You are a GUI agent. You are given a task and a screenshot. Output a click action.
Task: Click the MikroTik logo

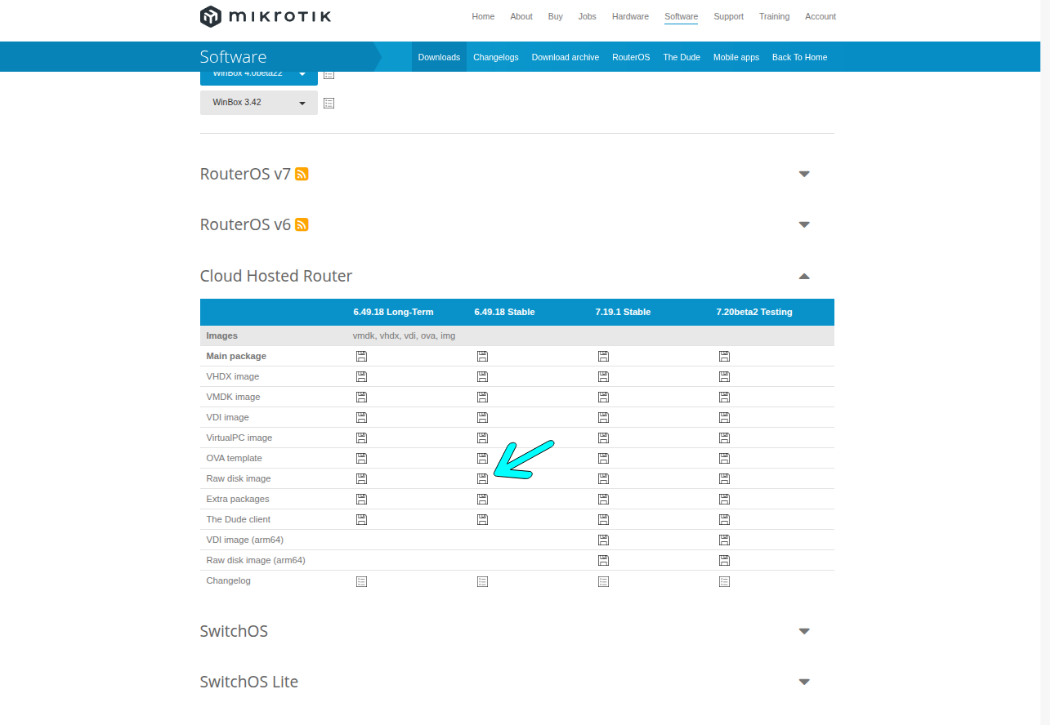[x=265, y=16]
